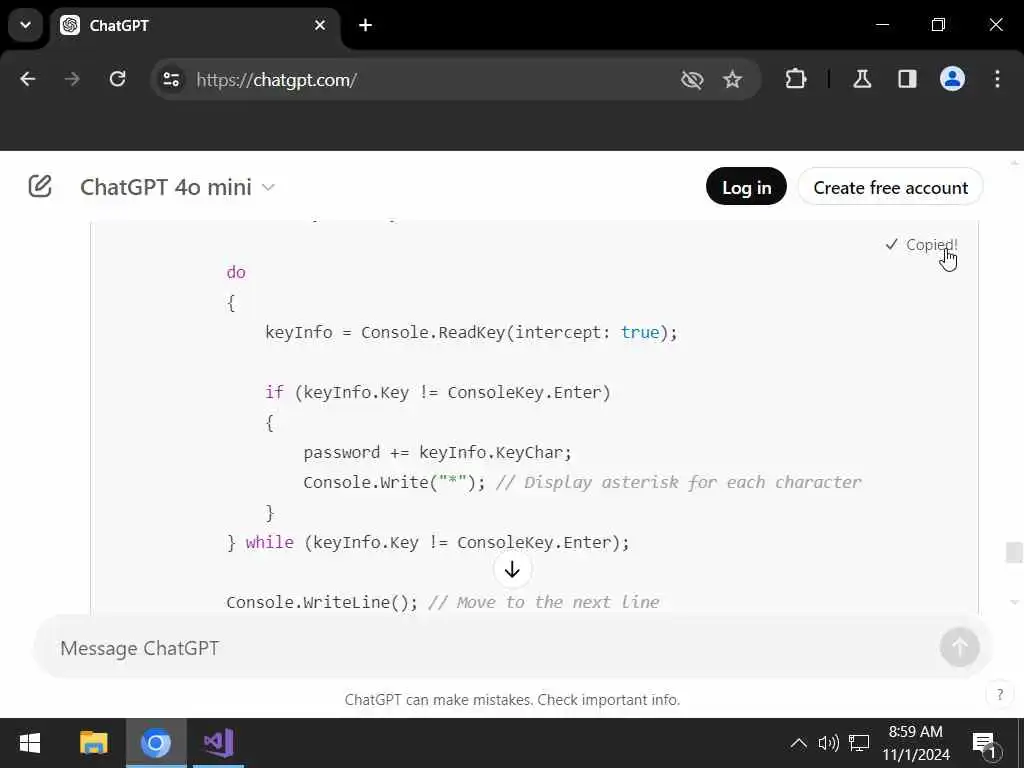Click the 'password += keyInfo.KeyChar;' line
Image resolution: width=1024 pixels, height=768 pixels.
(438, 453)
